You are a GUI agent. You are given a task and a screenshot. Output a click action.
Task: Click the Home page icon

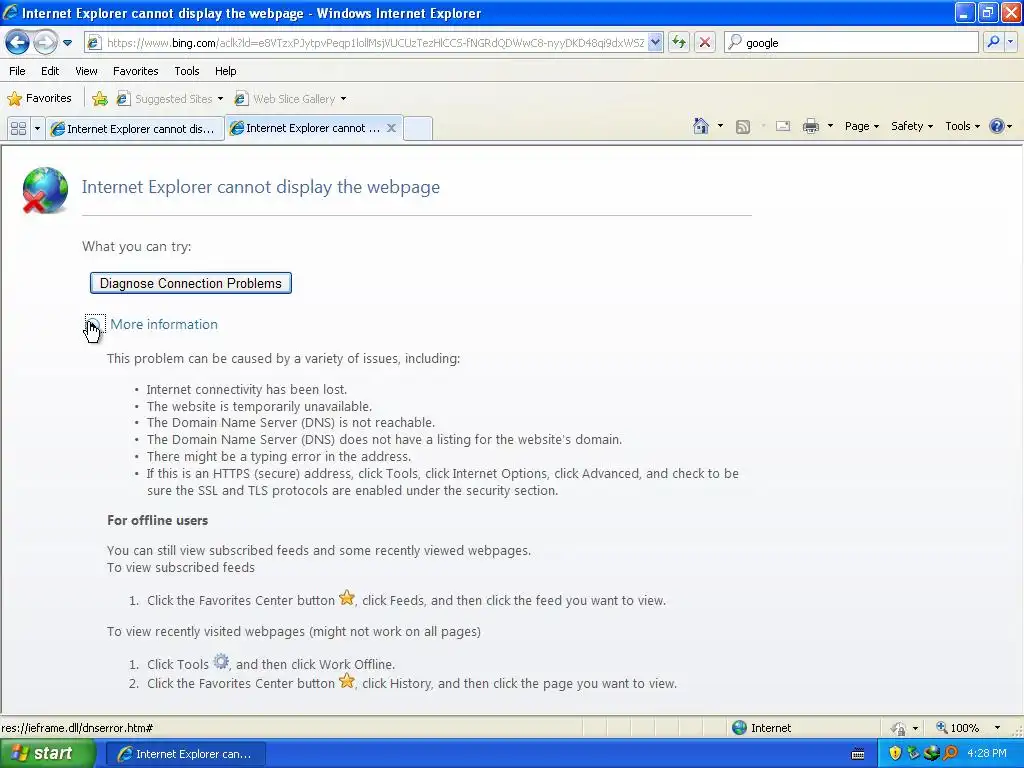point(701,126)
